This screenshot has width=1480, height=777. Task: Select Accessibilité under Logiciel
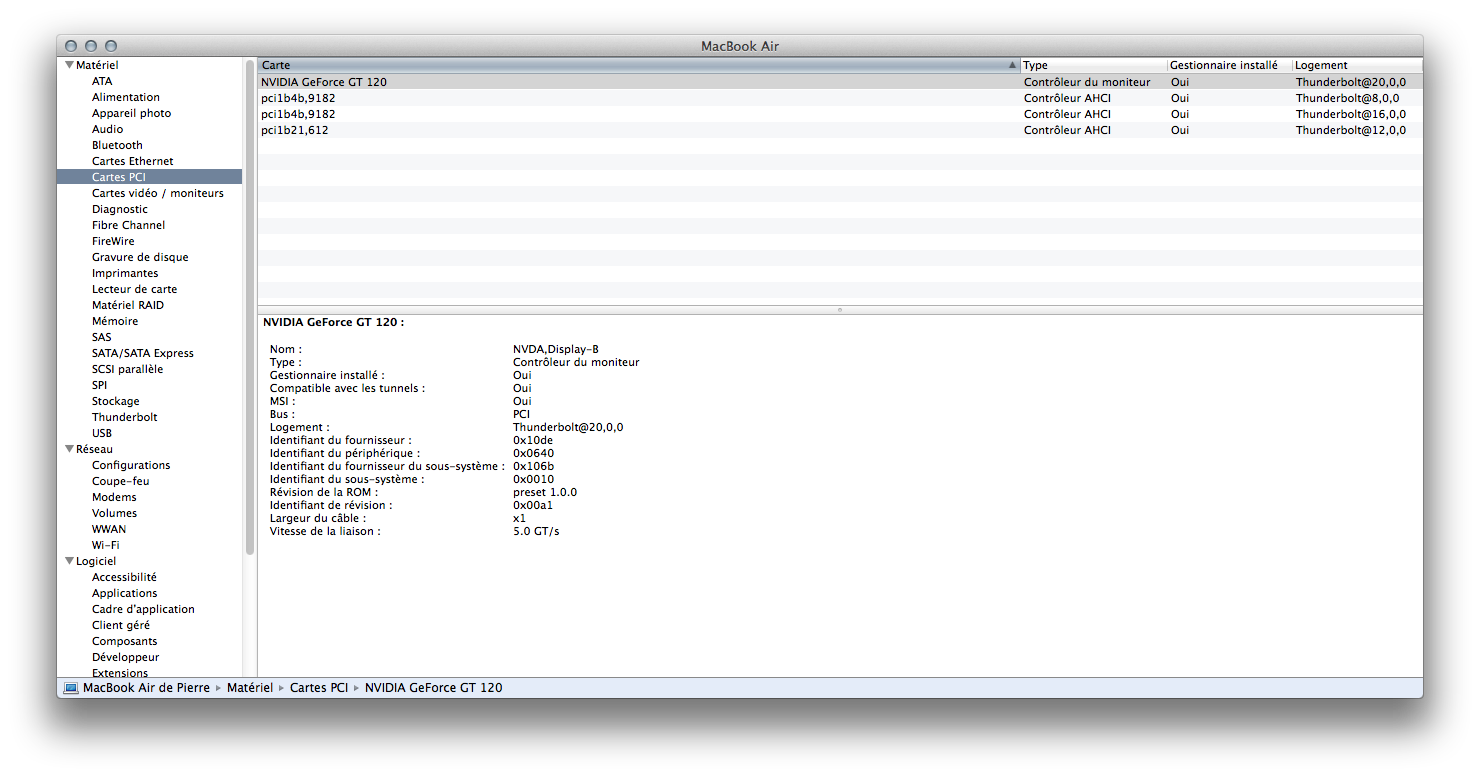(x=124, y=577)
